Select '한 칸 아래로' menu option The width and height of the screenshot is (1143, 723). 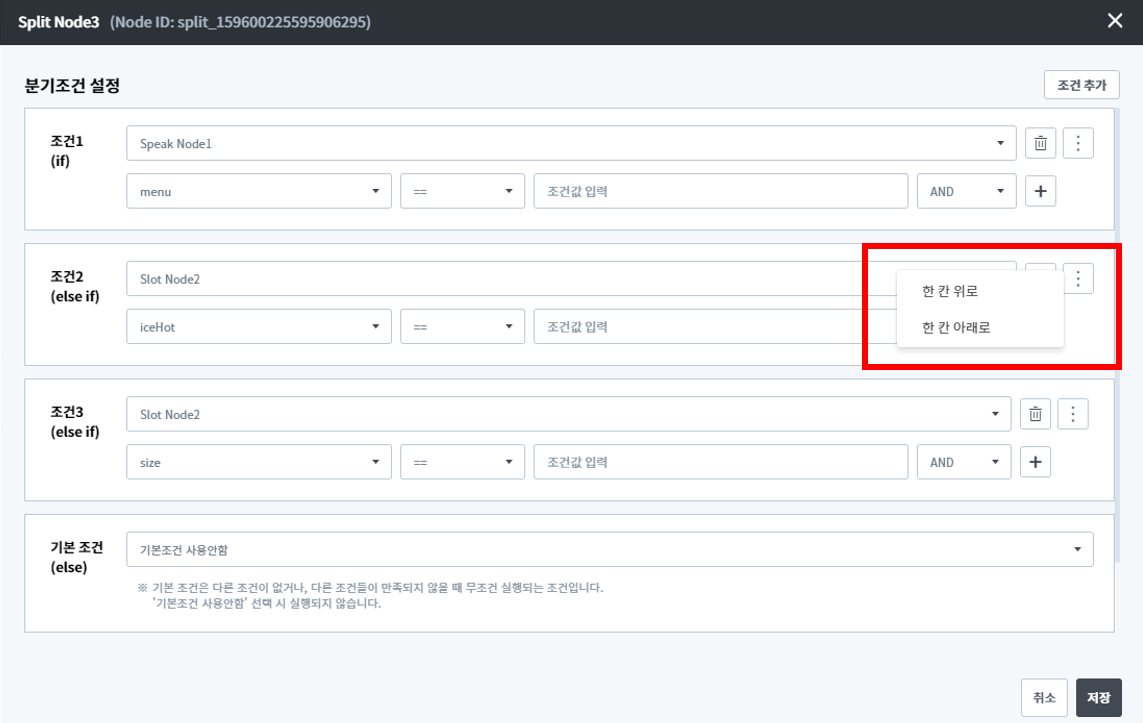956,327
